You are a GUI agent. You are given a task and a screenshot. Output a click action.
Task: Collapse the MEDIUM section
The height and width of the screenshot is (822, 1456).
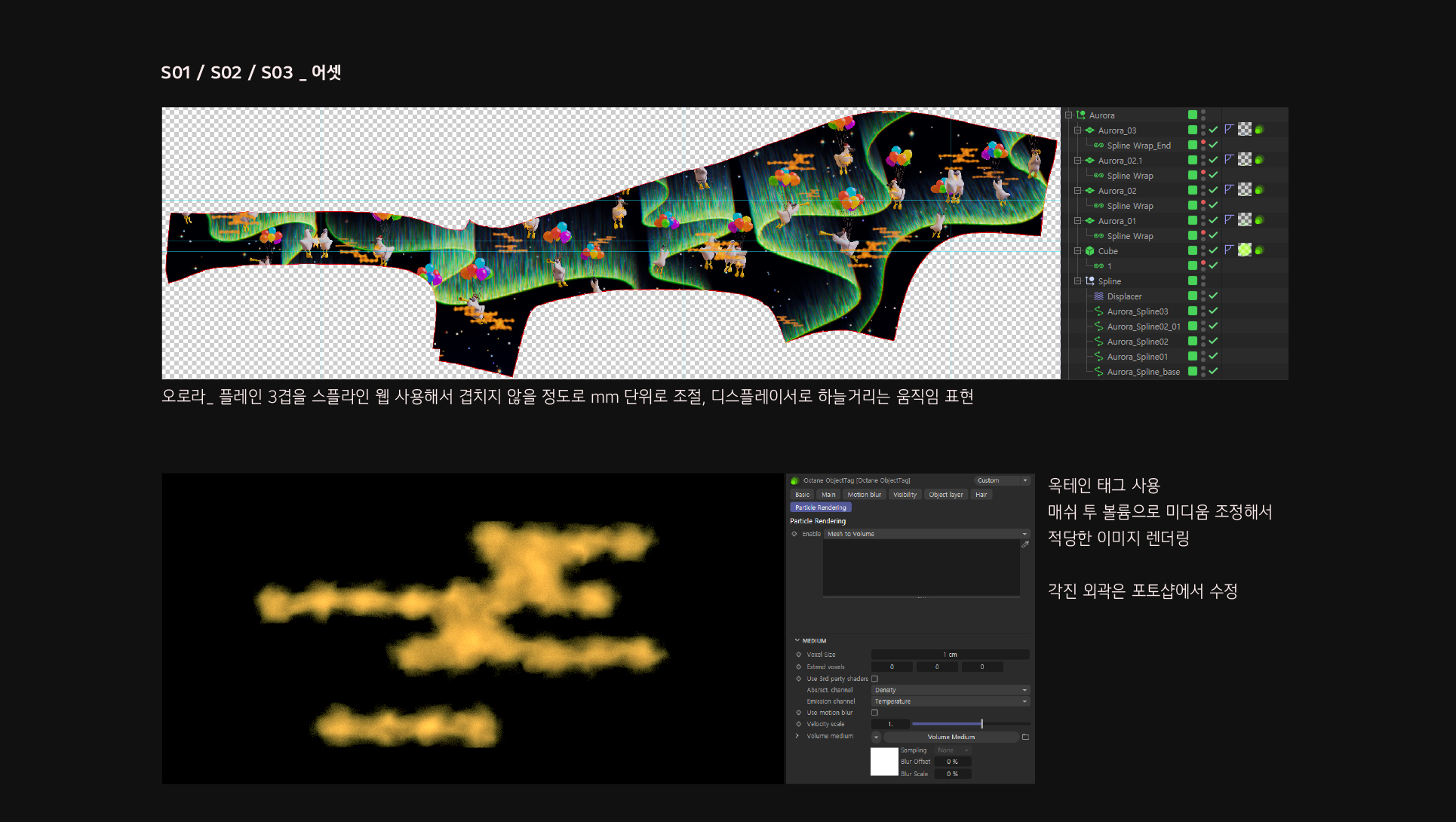(797, 640)
